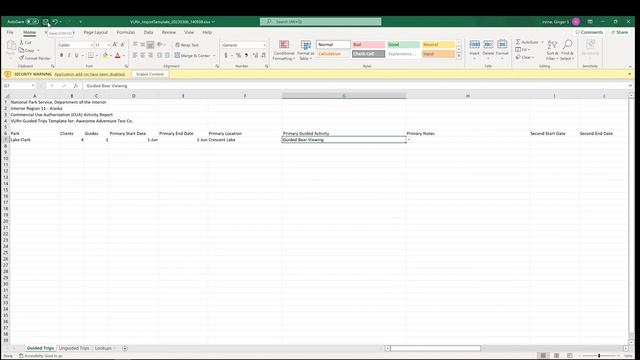Viewport: 640px width, 360px height.
Task: Expand the cell styles gallery
Action: pos(459,56)
